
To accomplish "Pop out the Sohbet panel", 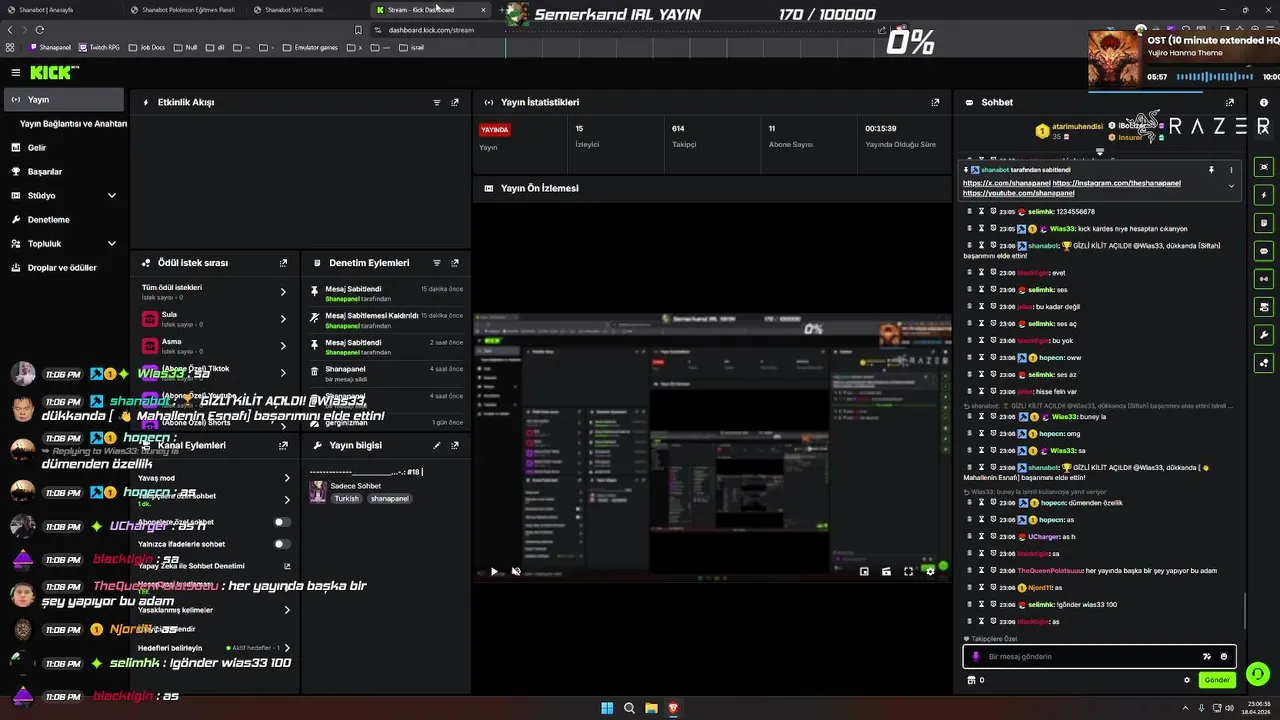I will point(1230,102).
